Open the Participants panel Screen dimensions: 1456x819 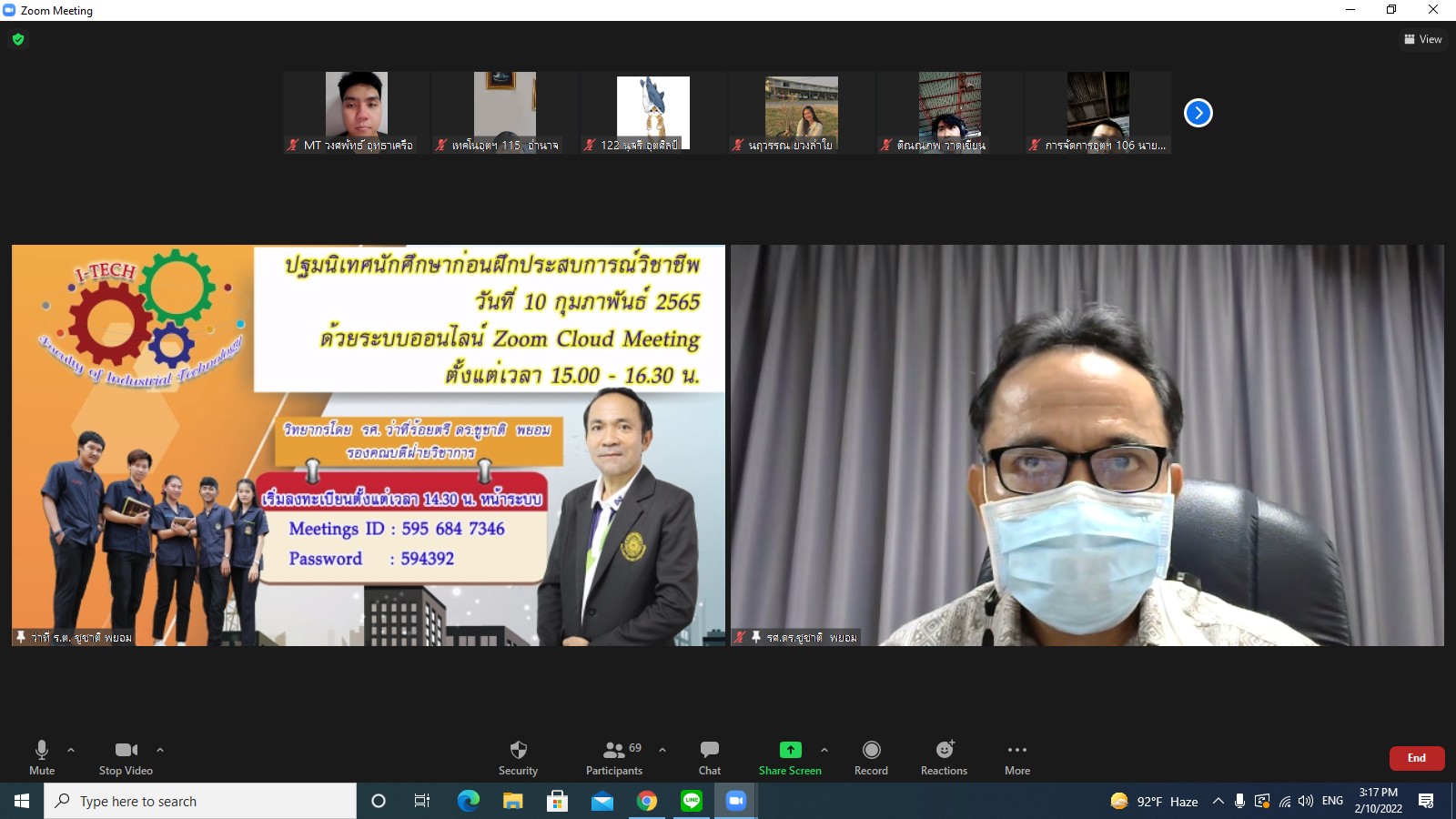pos(614,757)
